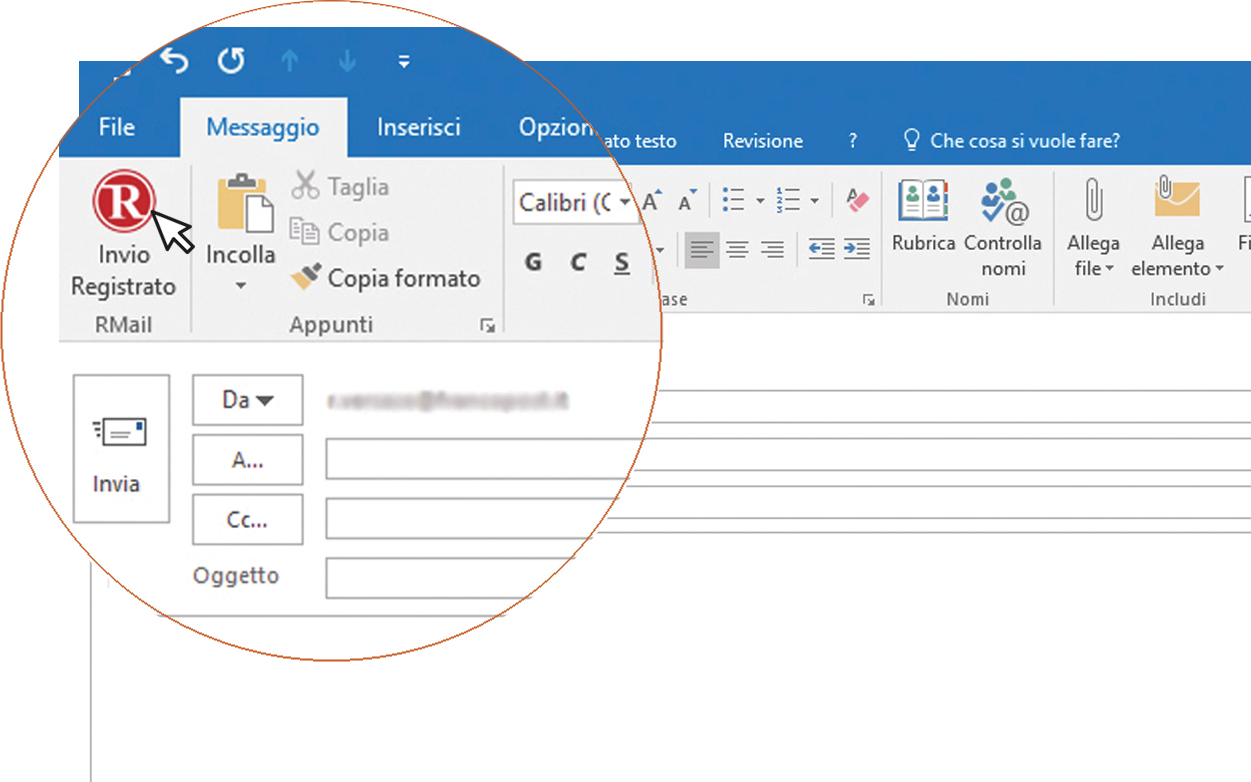The width and height of the screenshot is (1251, 782).
Task: Click Allega file paperclip button
Action: coord(1093,227)
